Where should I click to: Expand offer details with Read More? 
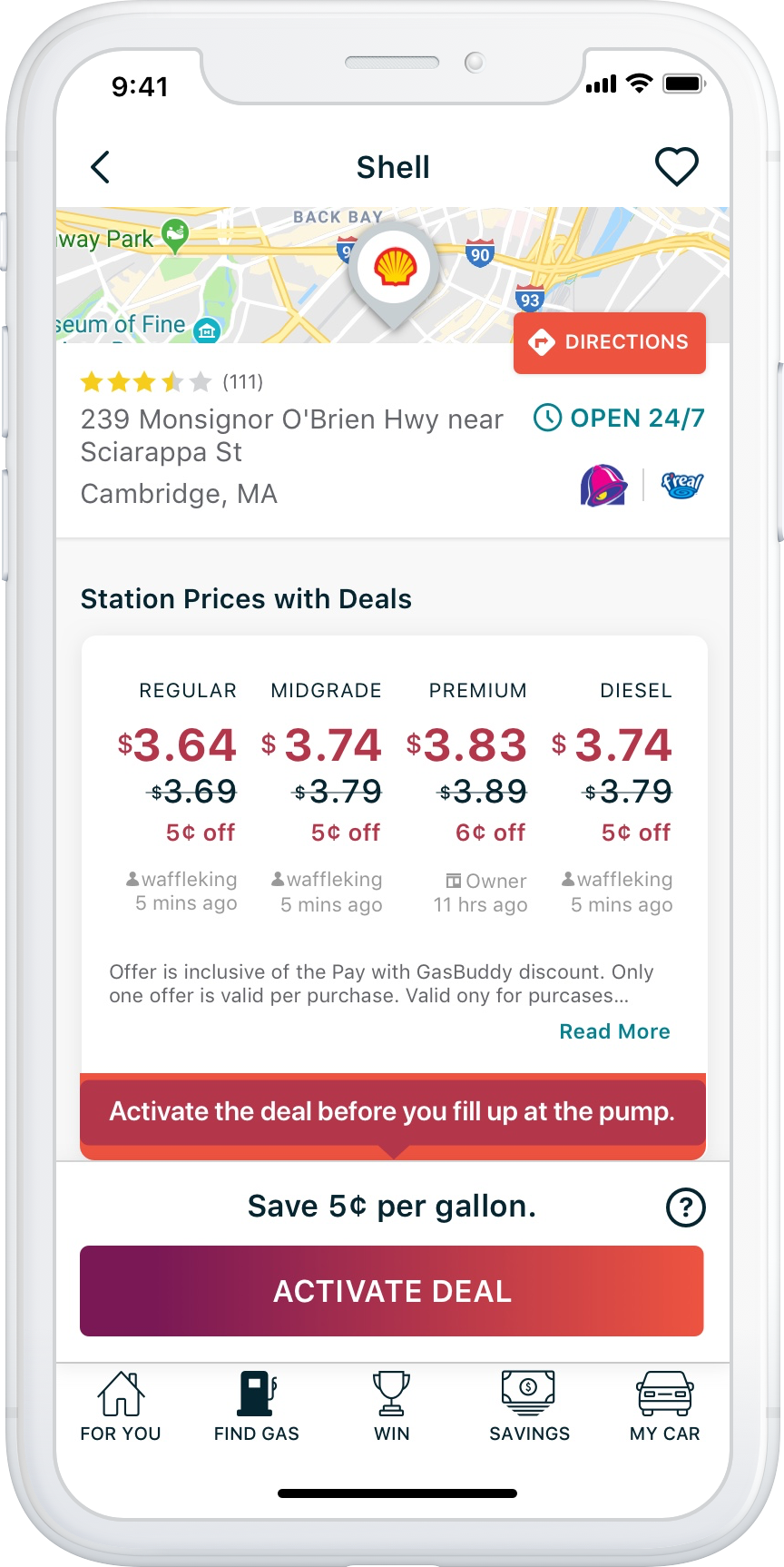[614, 1031]
